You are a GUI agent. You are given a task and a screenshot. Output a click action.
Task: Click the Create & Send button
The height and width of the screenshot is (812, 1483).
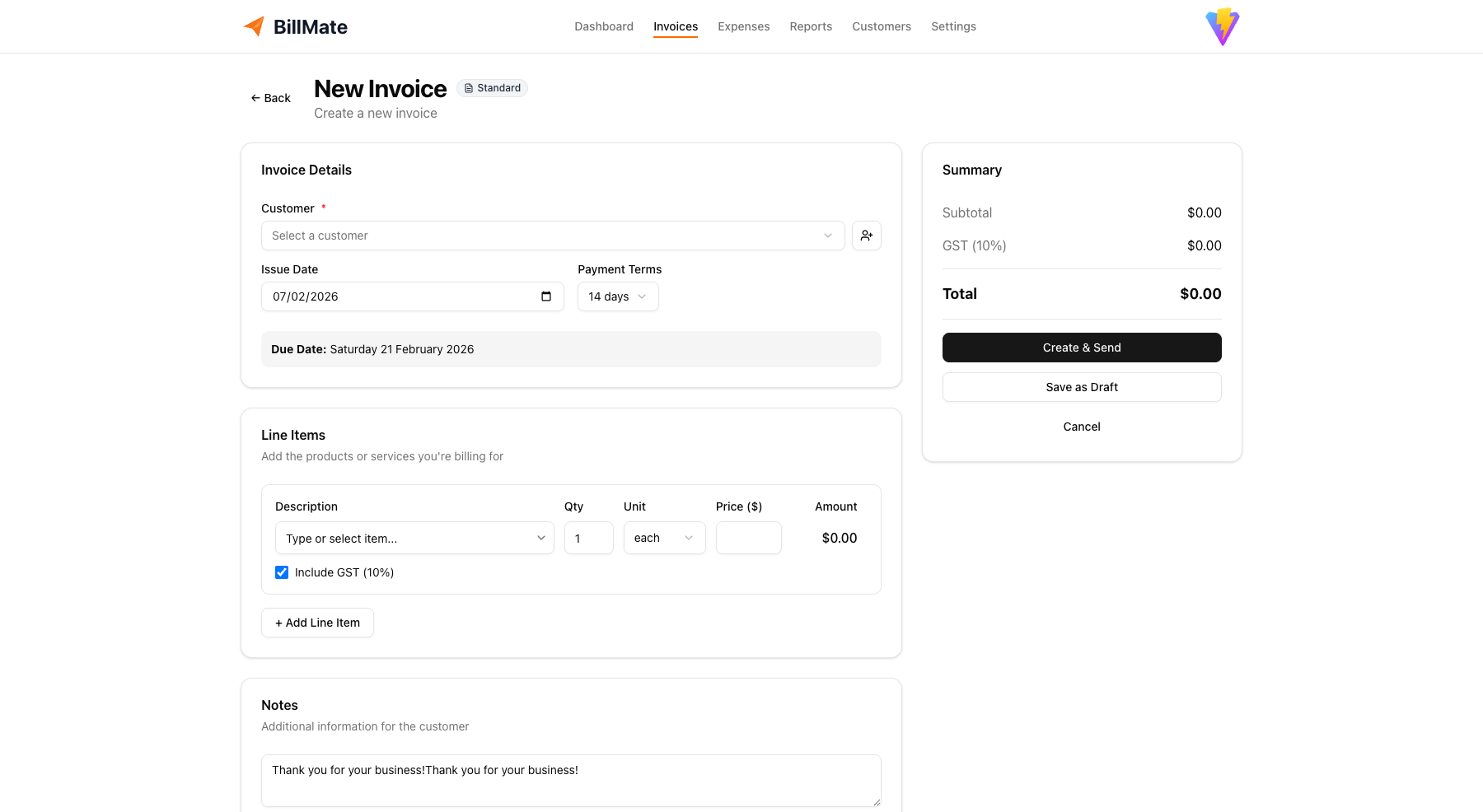pos(1081,347)
